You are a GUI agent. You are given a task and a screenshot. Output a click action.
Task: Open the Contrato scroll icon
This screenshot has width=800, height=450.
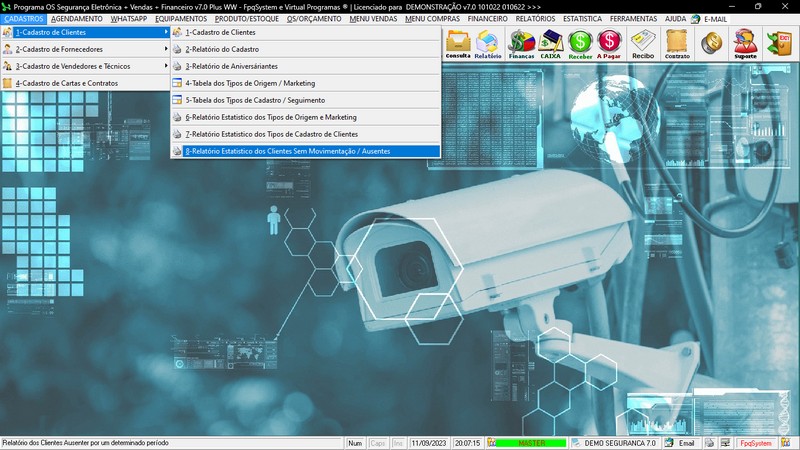click(x=677, y=44)
